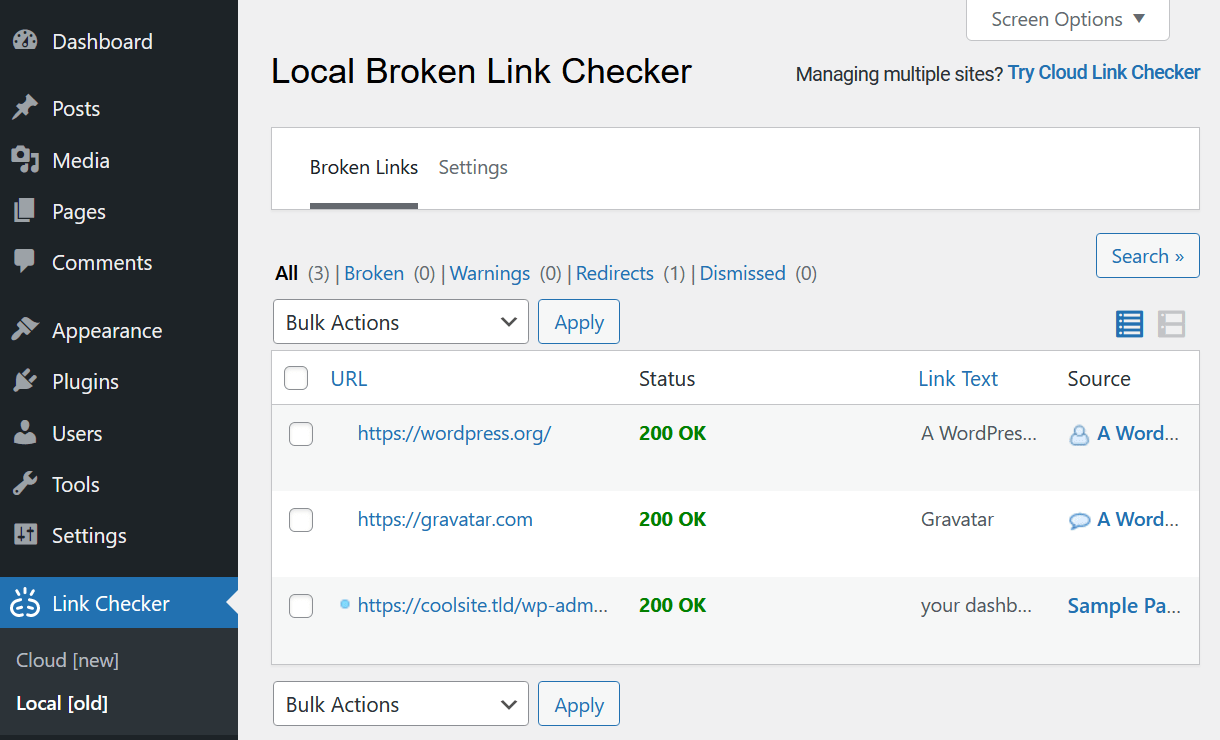The image size is (1220, 740).
Task: Click the Pages sidebar icon
Action: point(25,211)
